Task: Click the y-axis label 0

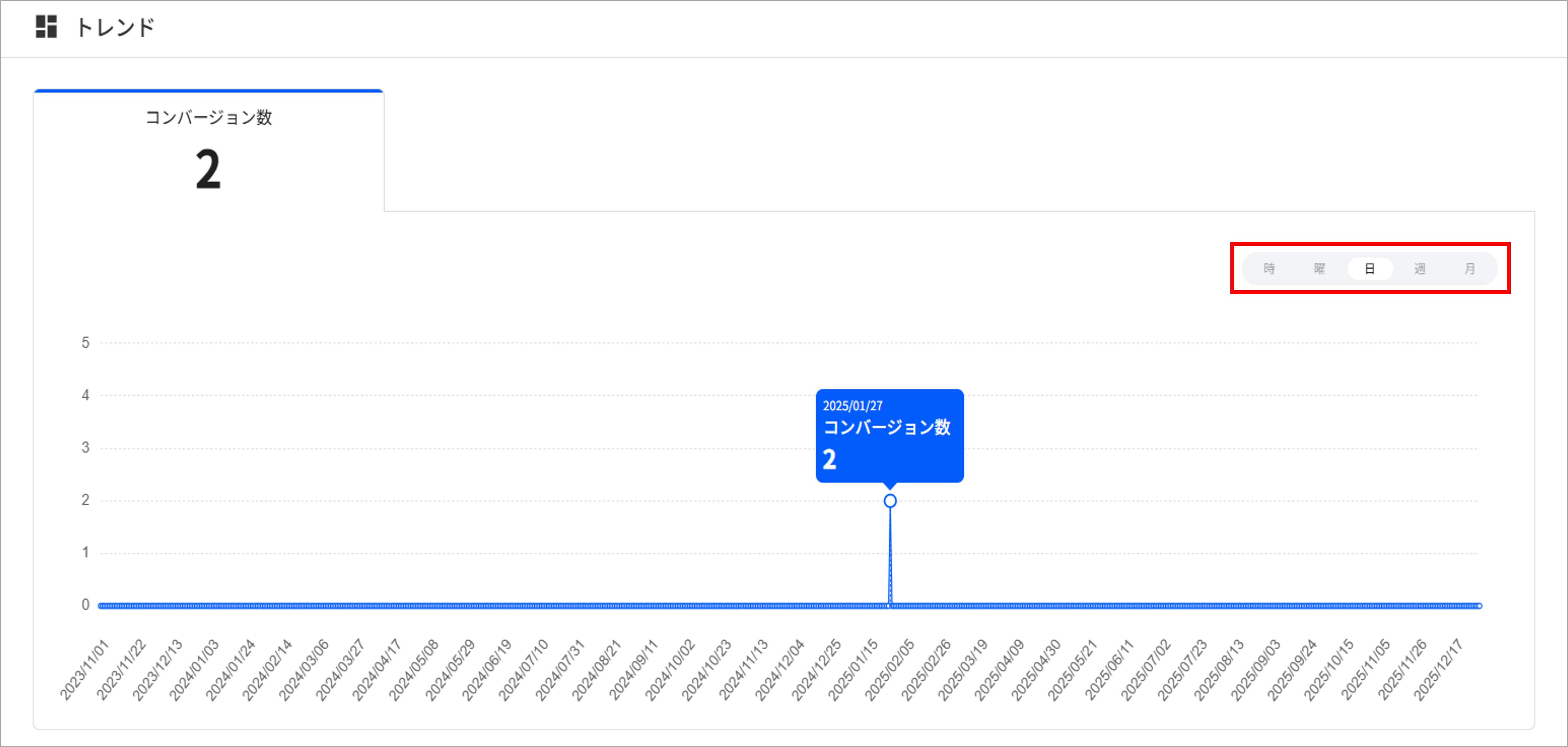Action: pos(85,605)
